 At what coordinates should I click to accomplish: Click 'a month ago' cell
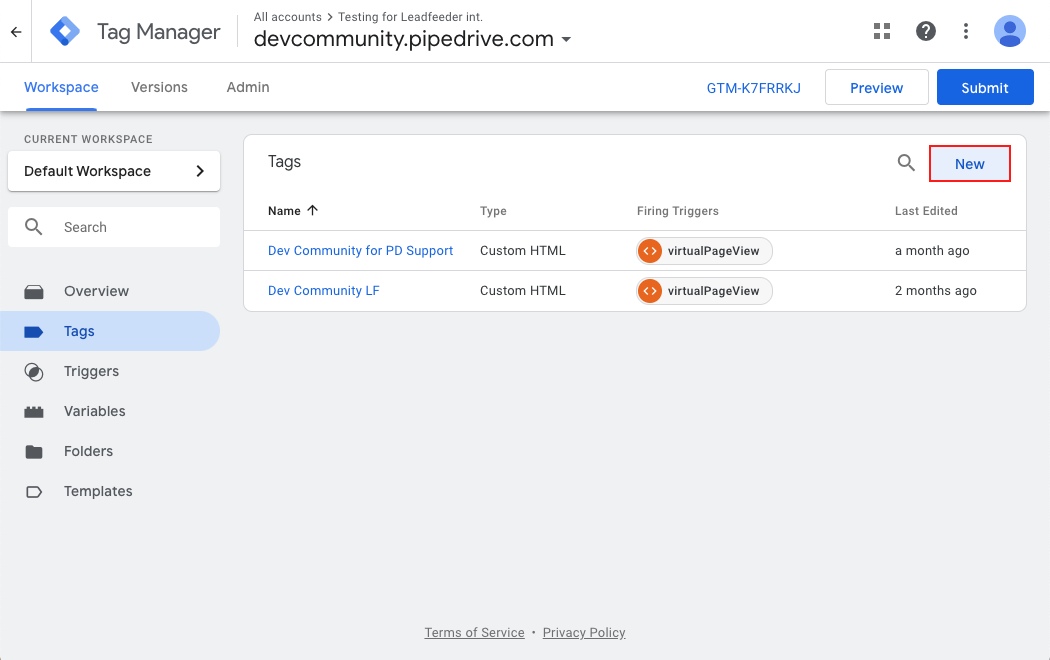click(932, 251)
